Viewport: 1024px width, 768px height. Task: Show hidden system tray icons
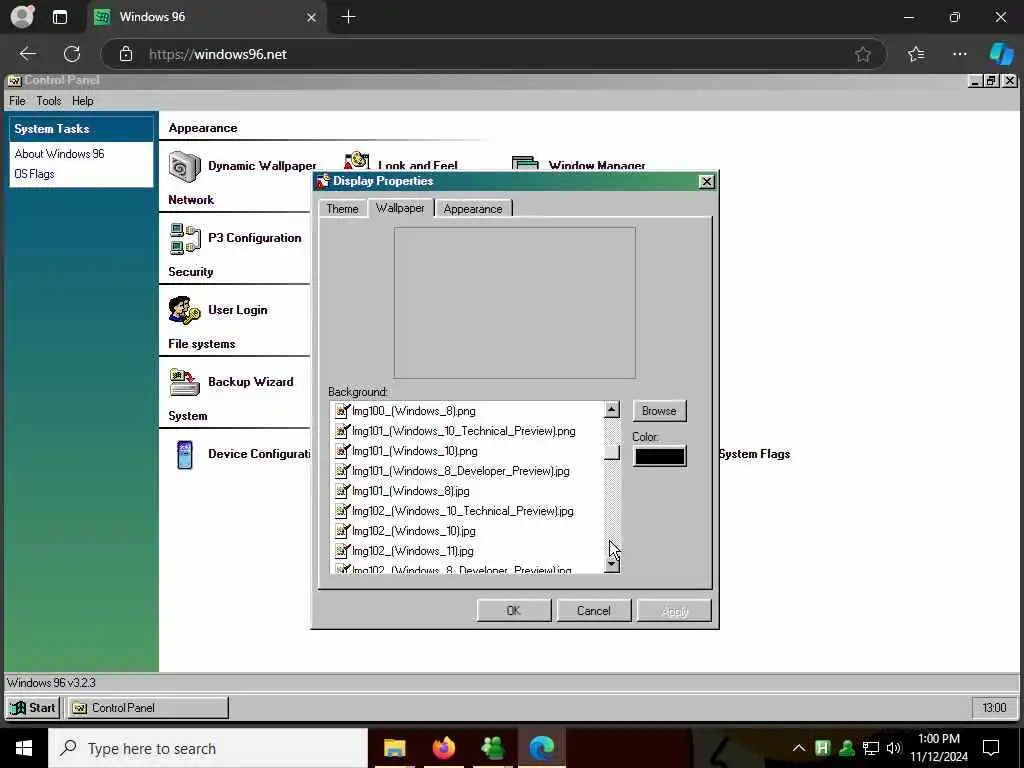799,748
